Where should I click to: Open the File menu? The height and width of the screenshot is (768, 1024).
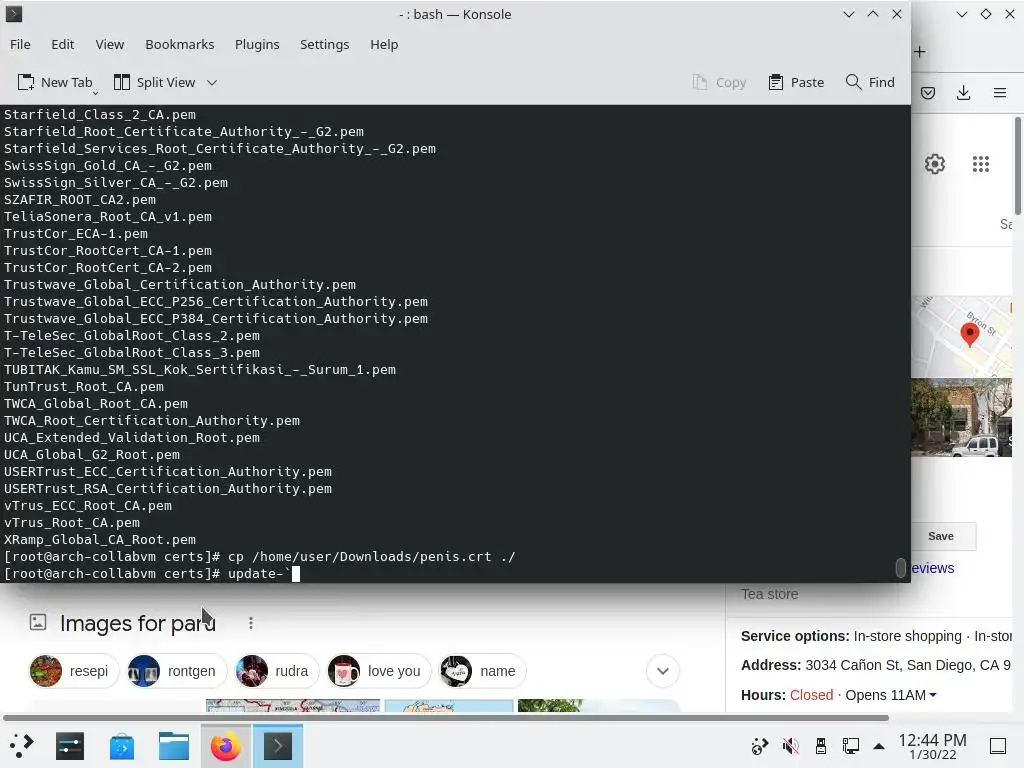coord(20,44)
